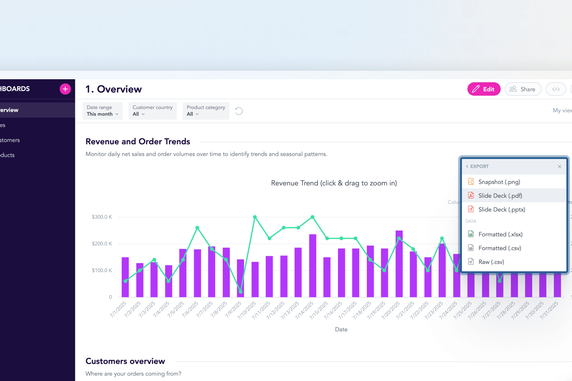Screen dimensions: 572x381
Task: Export data as Formatted (.xlsx)
Action: point(514,234)
